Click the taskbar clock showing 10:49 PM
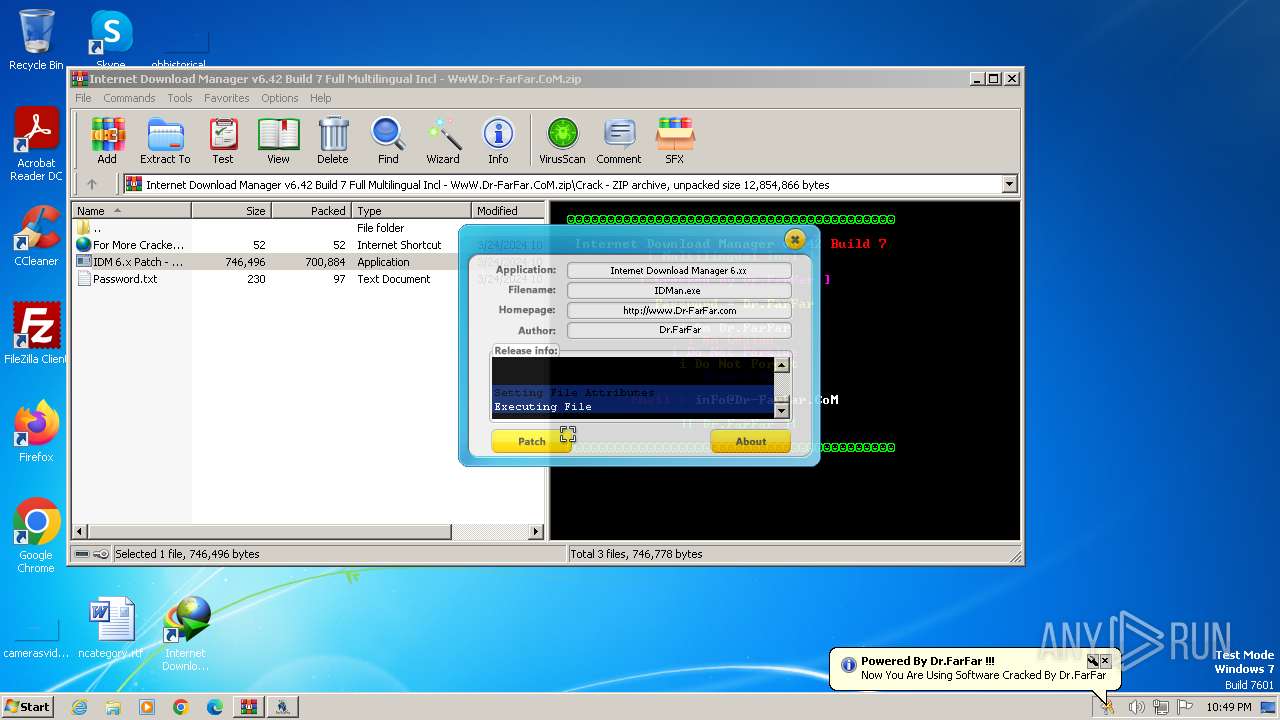 (1228, 707)
